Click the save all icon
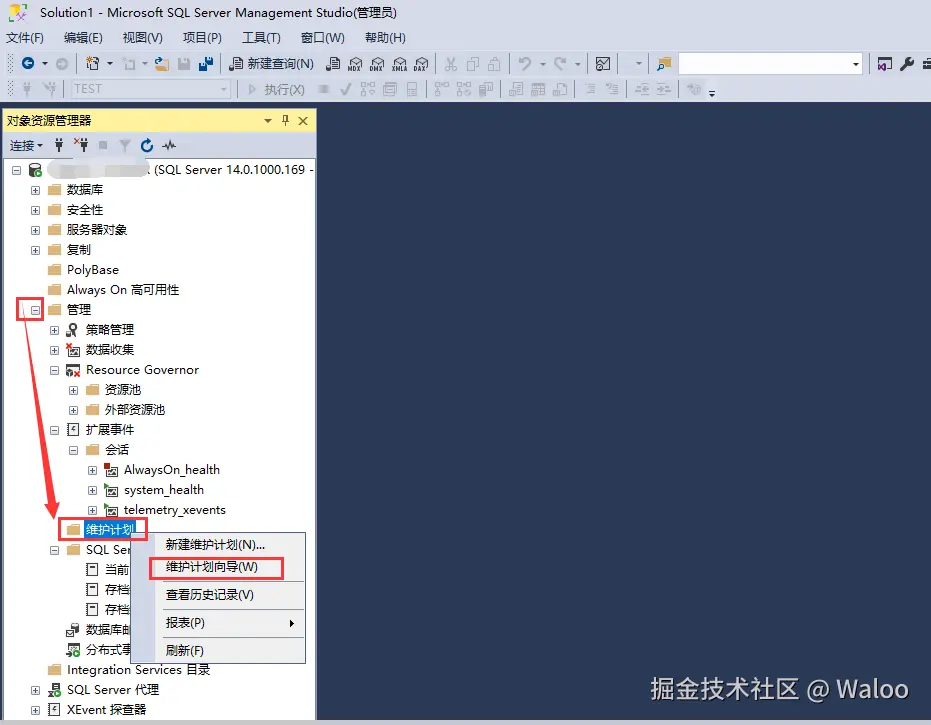 click(x=205, y=64)
